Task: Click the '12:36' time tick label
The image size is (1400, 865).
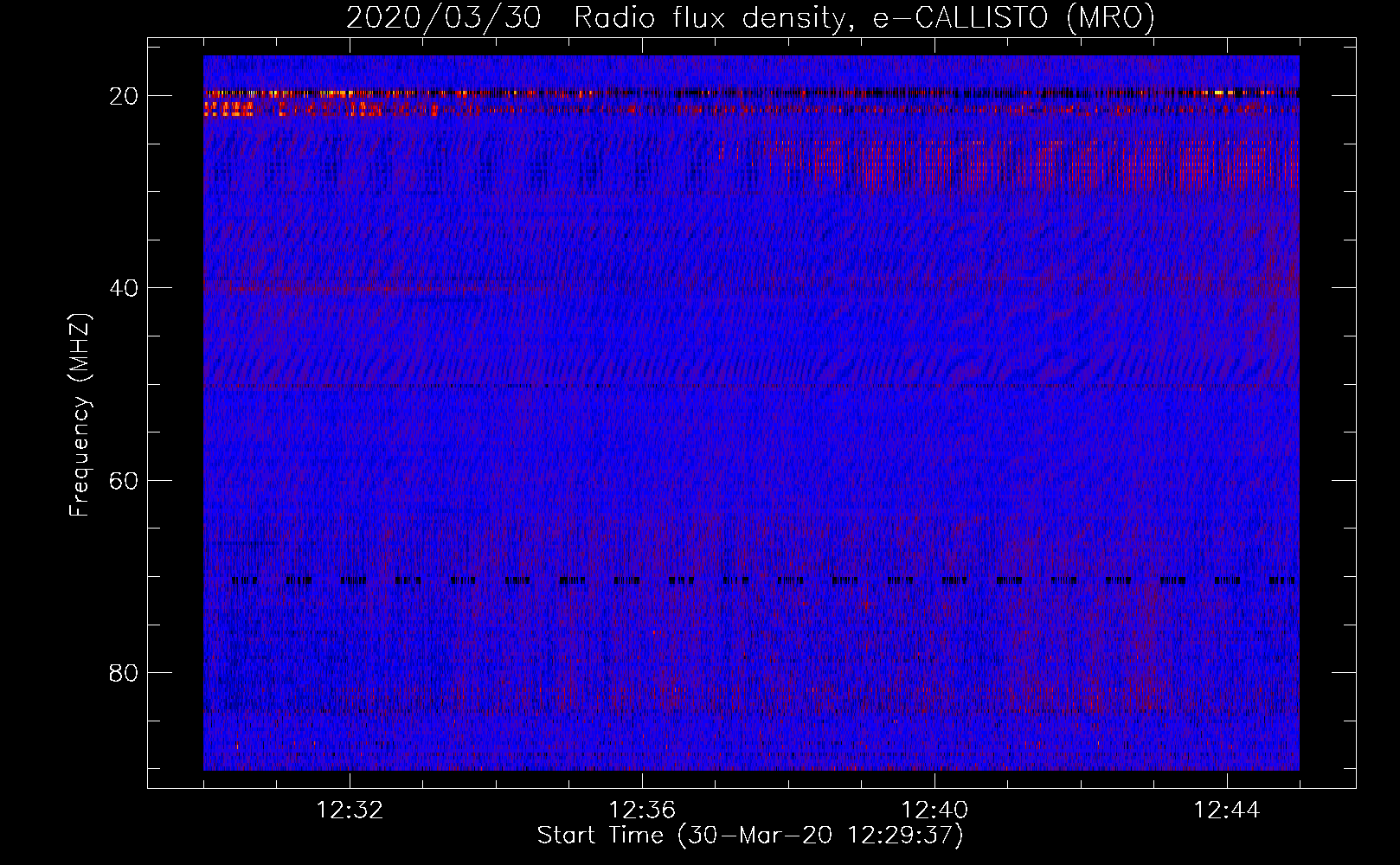Action: coord(642,811)
